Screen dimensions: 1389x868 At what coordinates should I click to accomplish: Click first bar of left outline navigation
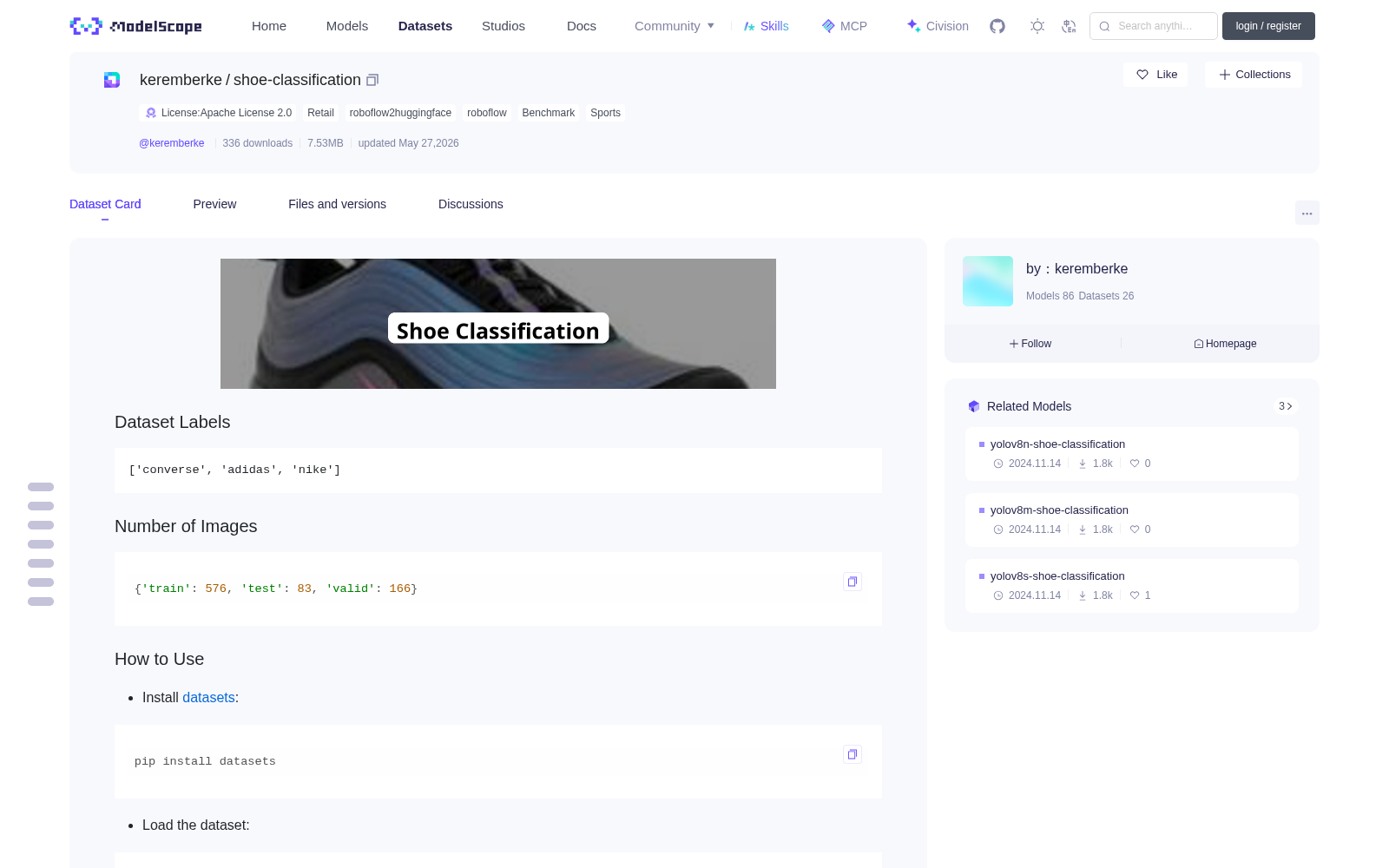[41, 487]
